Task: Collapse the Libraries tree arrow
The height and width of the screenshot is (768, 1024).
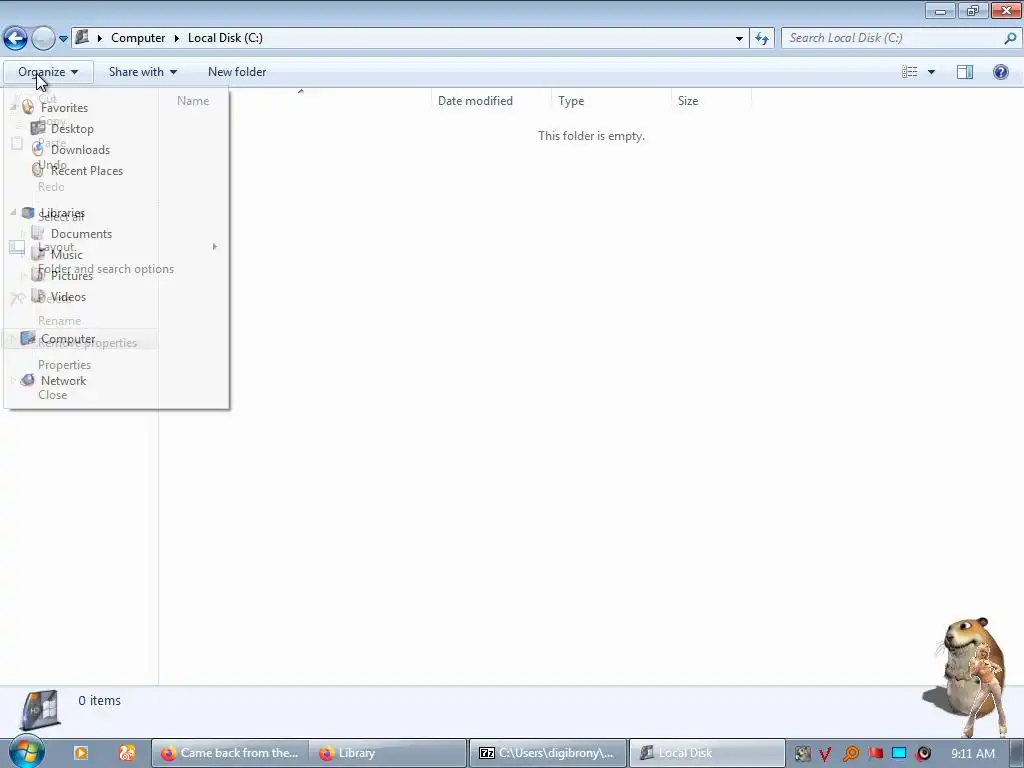Action: (13, 213)
